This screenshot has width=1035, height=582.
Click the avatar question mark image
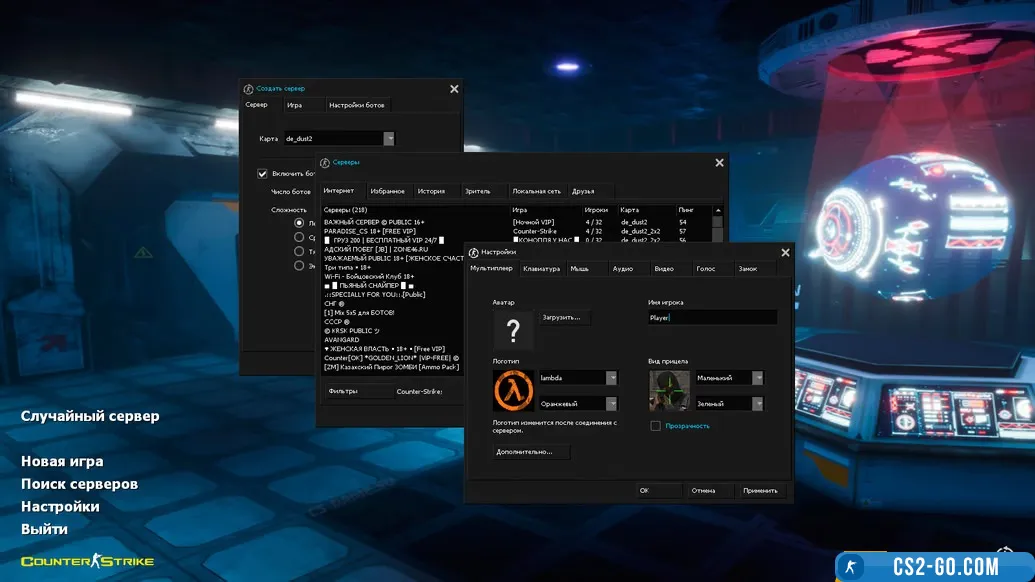point(513,329)
